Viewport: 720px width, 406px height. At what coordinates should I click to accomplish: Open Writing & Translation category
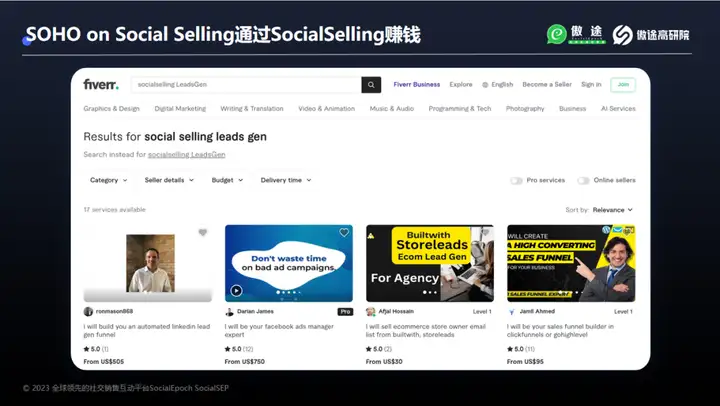pyautogui.click(x=252, y=109)
